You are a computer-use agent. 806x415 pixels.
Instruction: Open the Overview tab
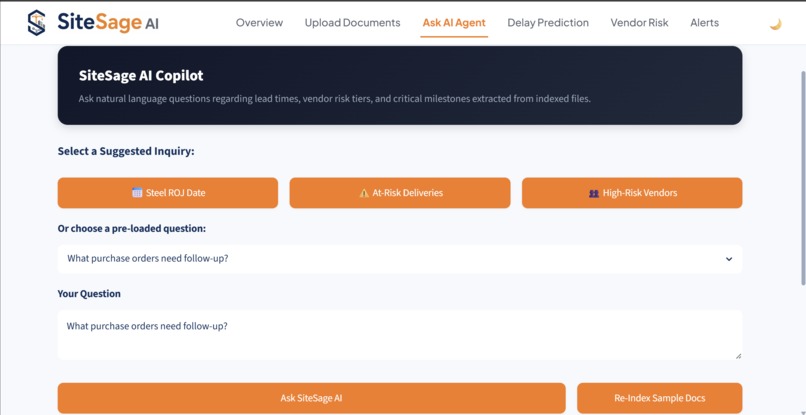tap(259, 23)
